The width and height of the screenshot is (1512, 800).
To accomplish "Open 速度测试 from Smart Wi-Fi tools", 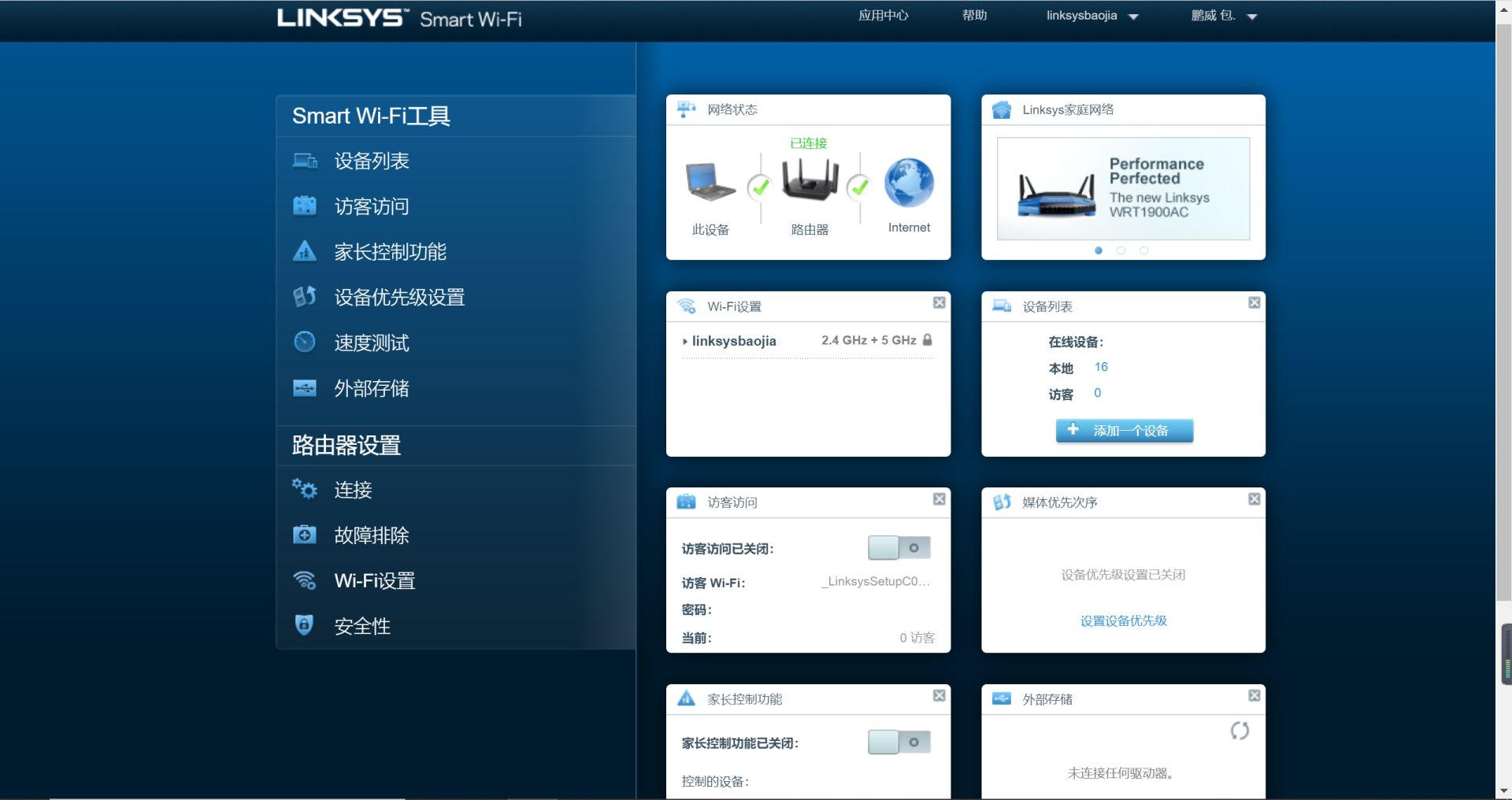I will pyautogui.click(x=372, y=343).
